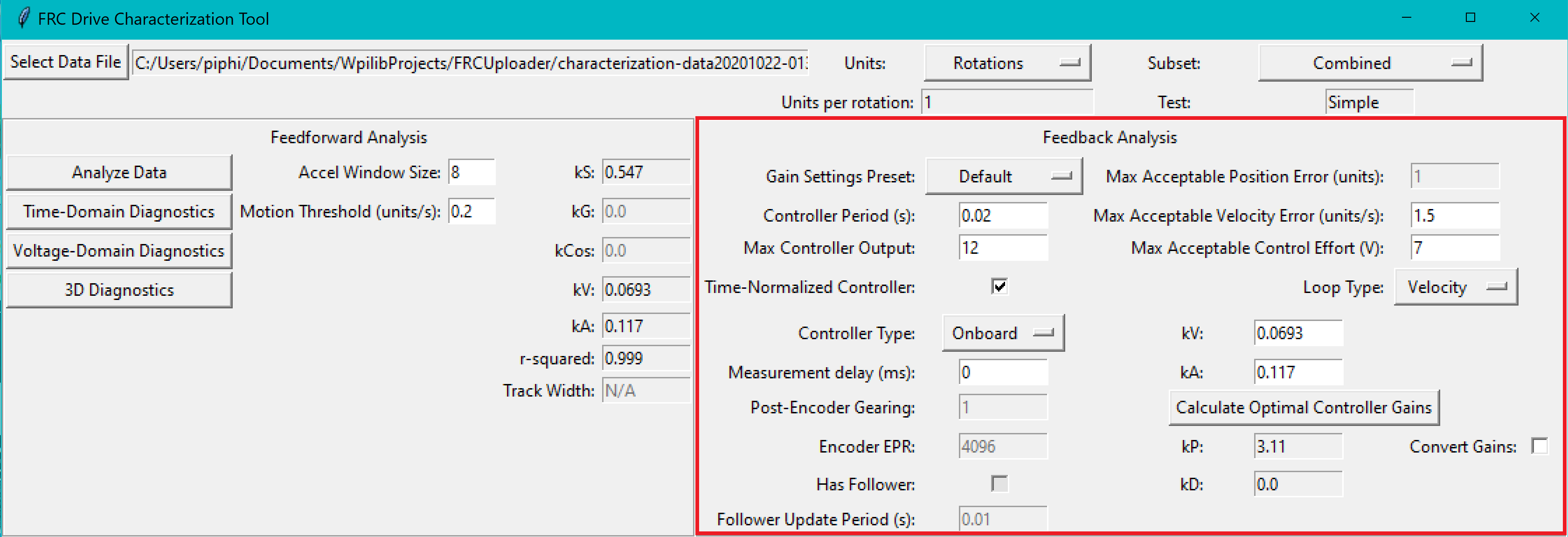This screenshot has width=1568, height=537.
Task: Click the Controller Period field
Action: tap(1003, 216)
